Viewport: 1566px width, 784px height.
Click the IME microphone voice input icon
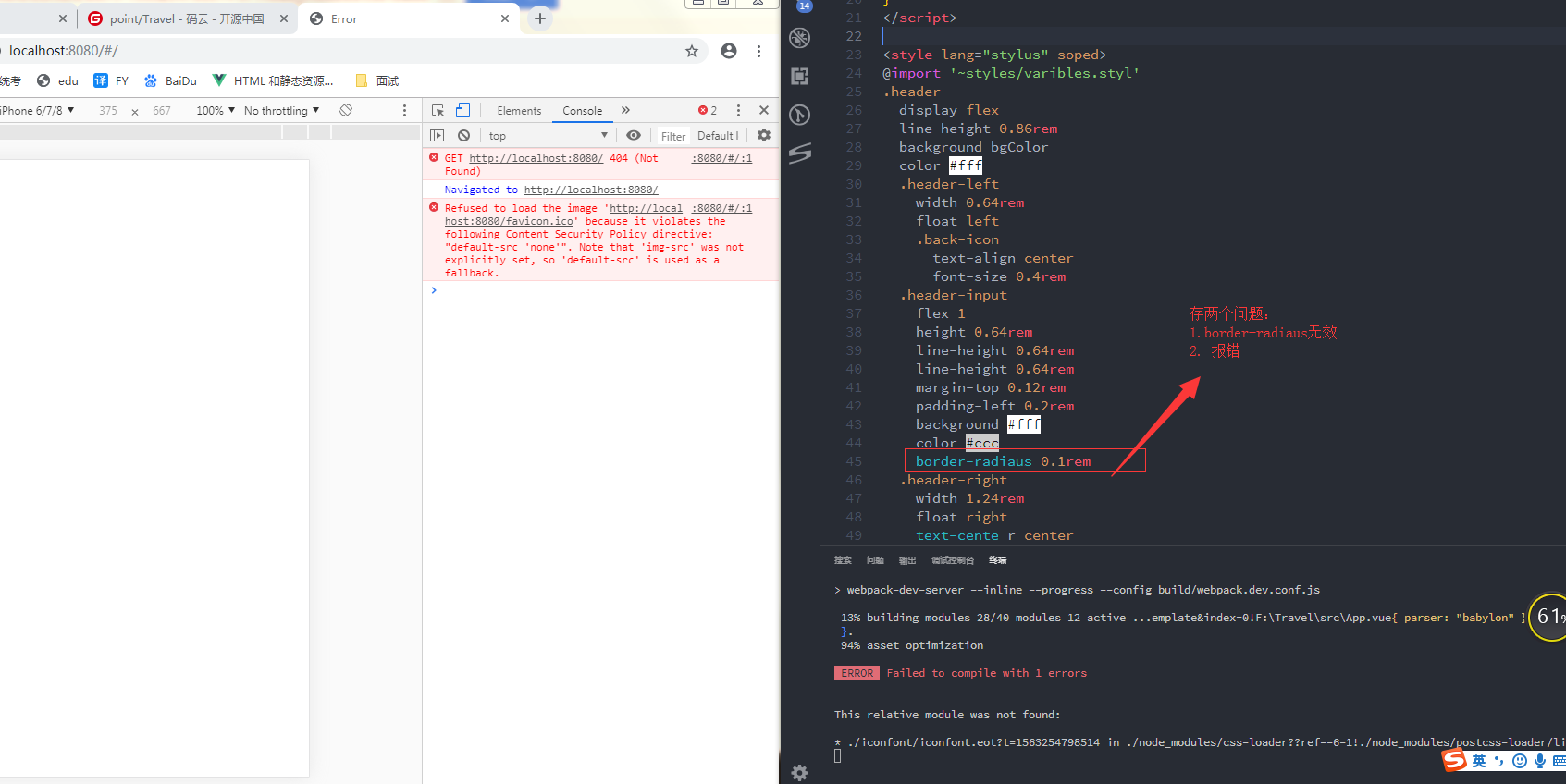click(1539, 761)
